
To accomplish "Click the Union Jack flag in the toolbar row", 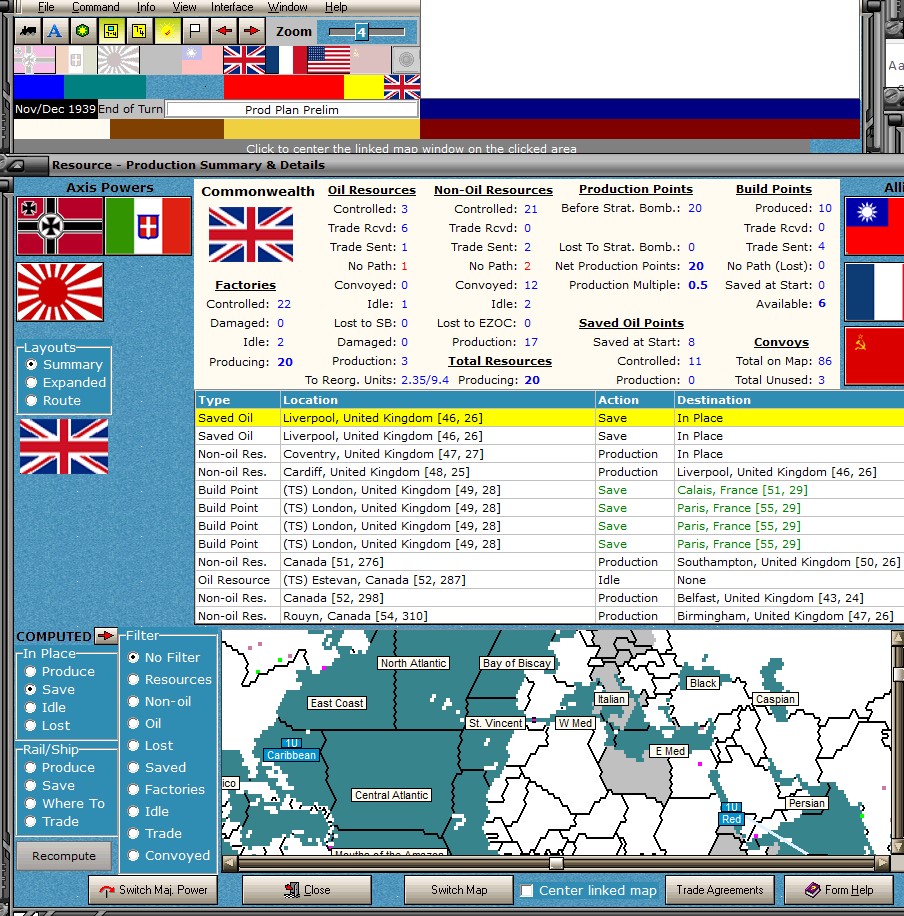I will [x=244, y=60].
